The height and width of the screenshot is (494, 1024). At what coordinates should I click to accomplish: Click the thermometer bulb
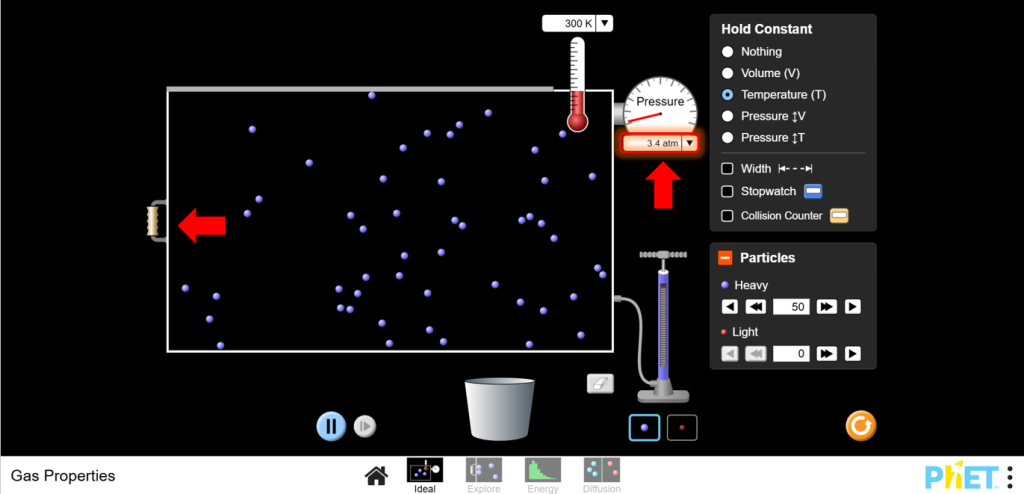[x=577, y=122]
